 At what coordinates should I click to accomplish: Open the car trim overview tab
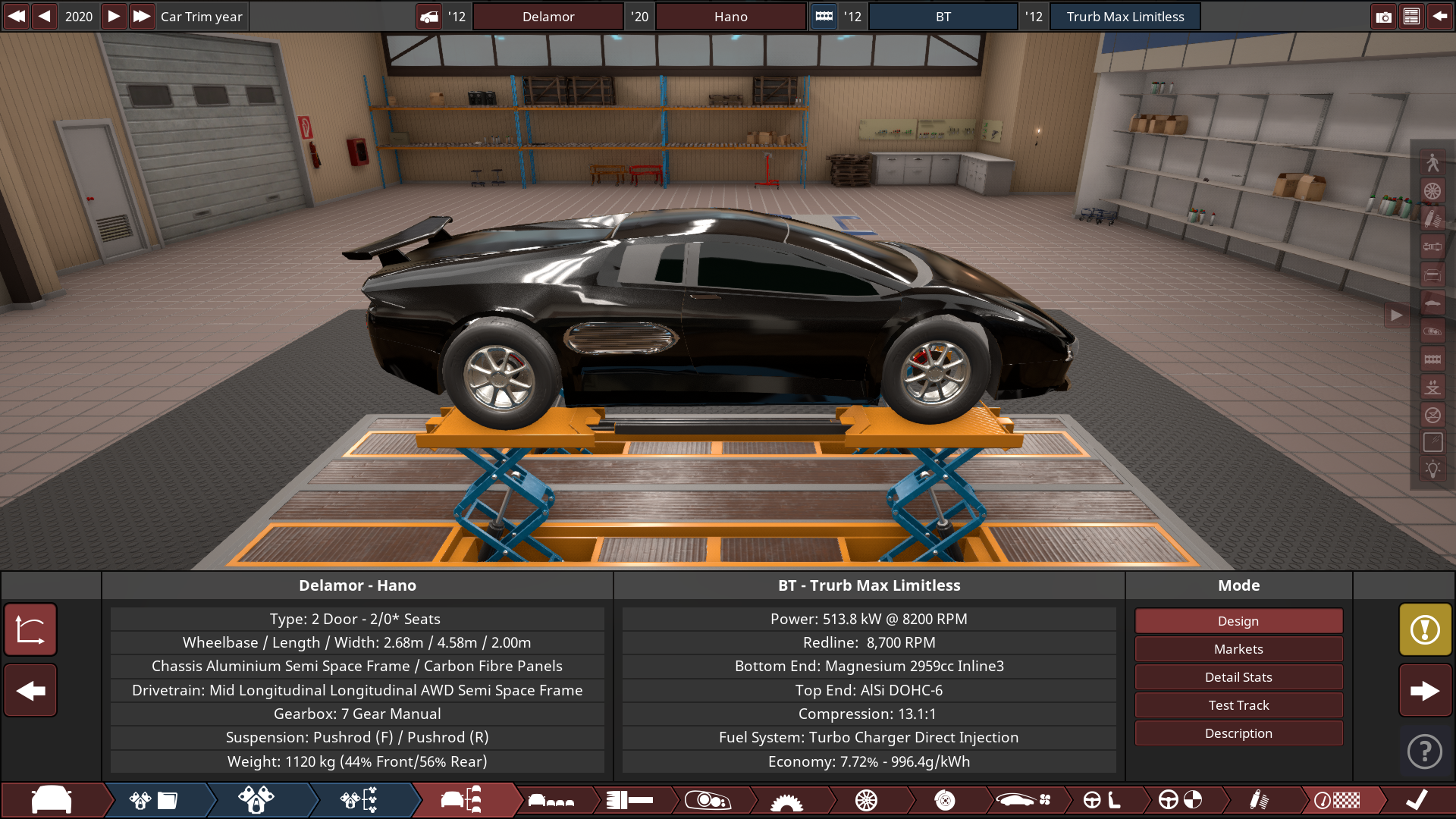tap(462, 800)
